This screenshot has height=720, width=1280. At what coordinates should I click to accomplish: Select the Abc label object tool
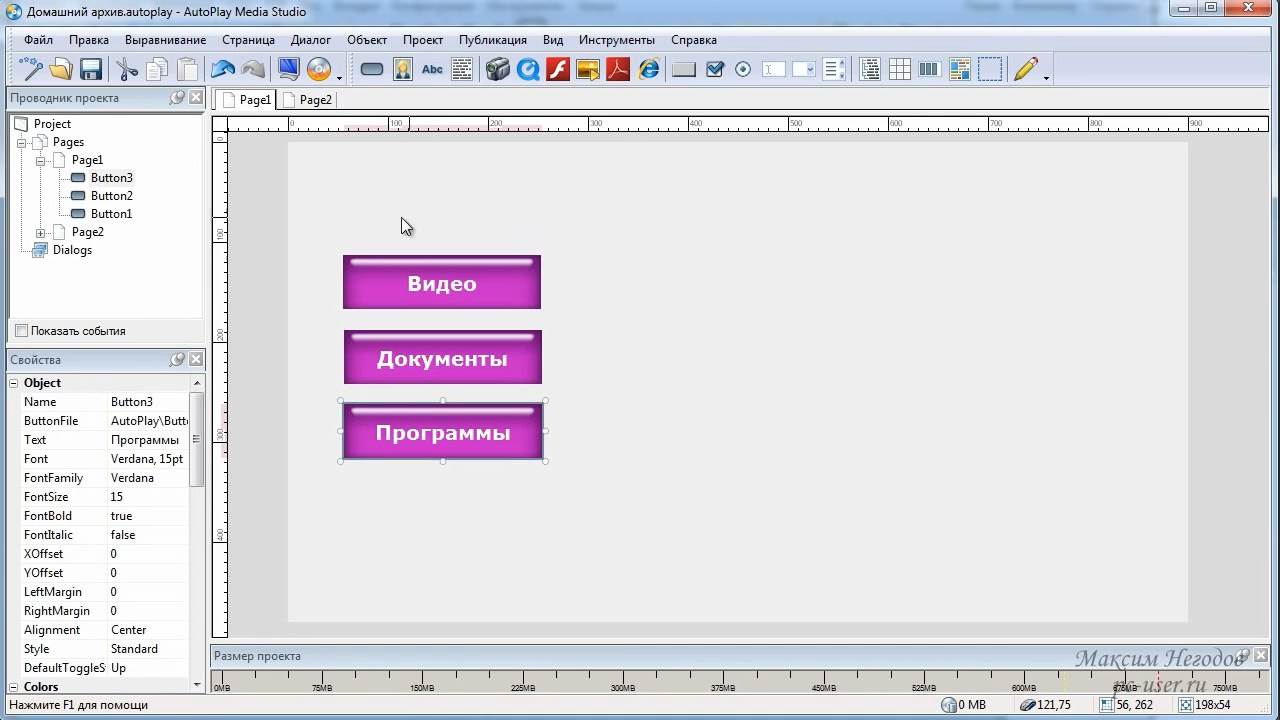[432, 69]
